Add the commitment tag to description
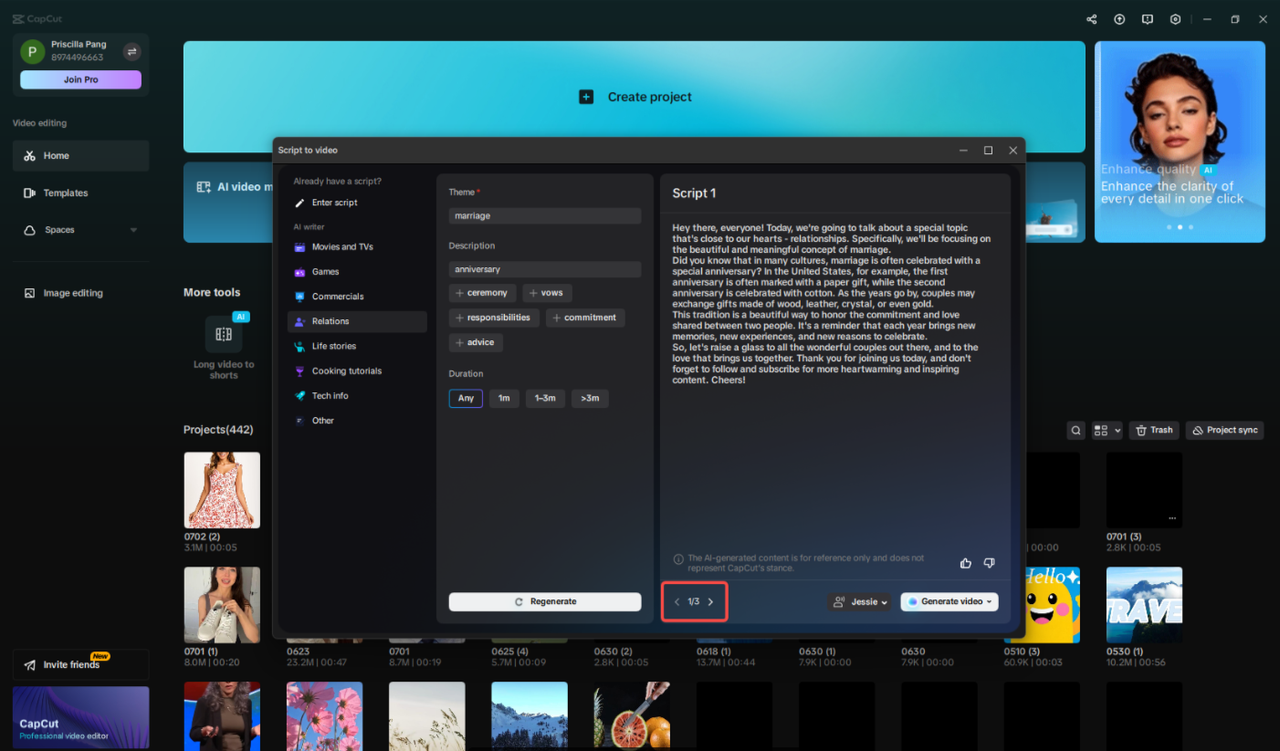This screenshot has width=1280, height=751. coord(585,318)
